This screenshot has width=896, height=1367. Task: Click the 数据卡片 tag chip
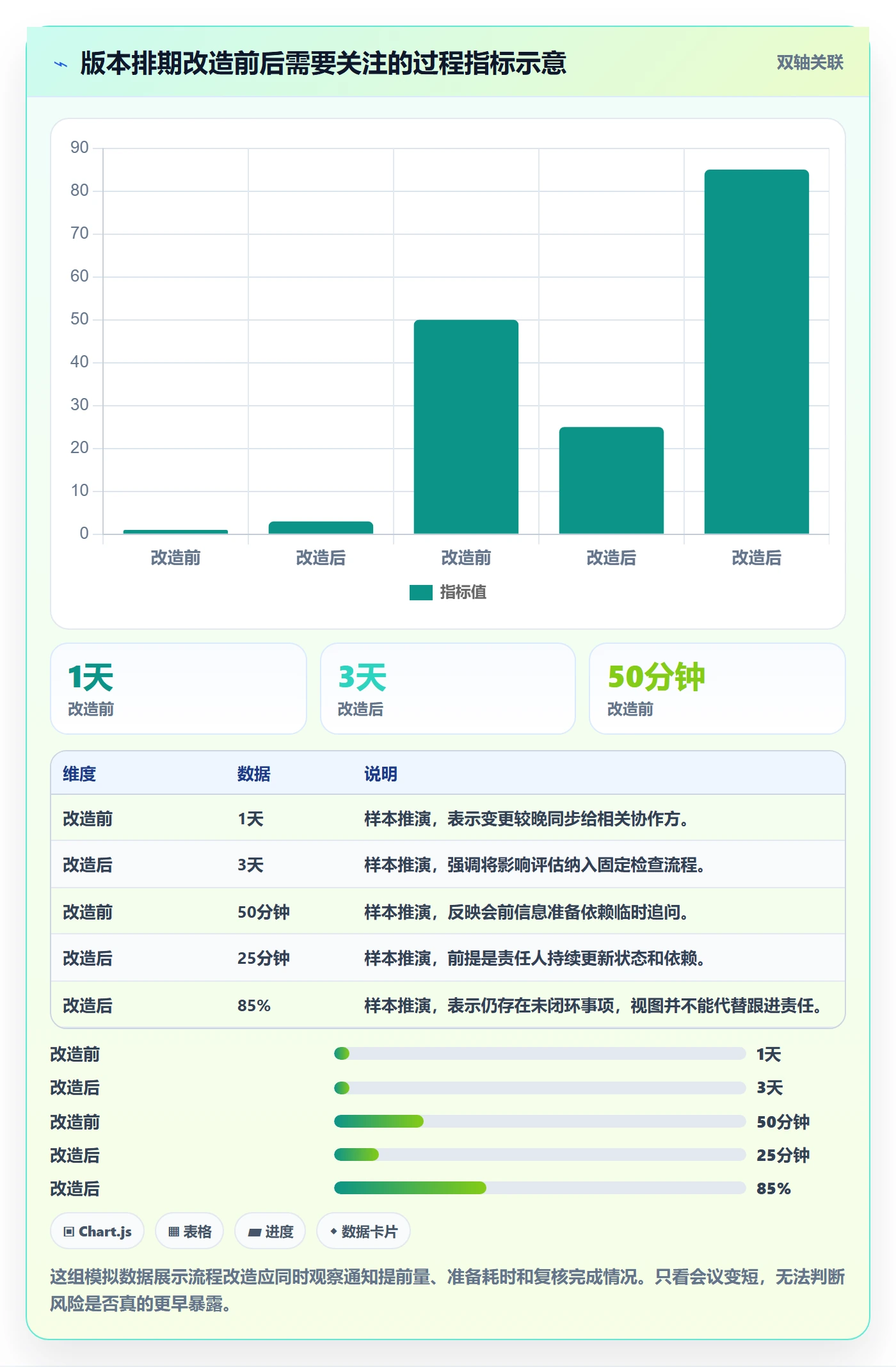[364, 1231]
